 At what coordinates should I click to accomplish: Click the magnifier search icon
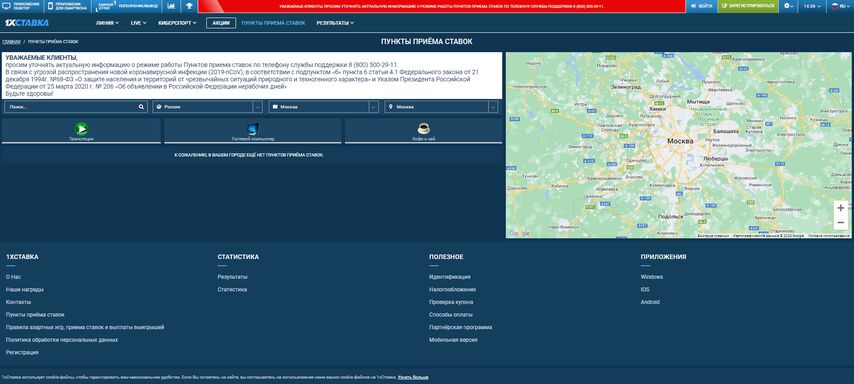pyautogui.click(x=141, y=107)
